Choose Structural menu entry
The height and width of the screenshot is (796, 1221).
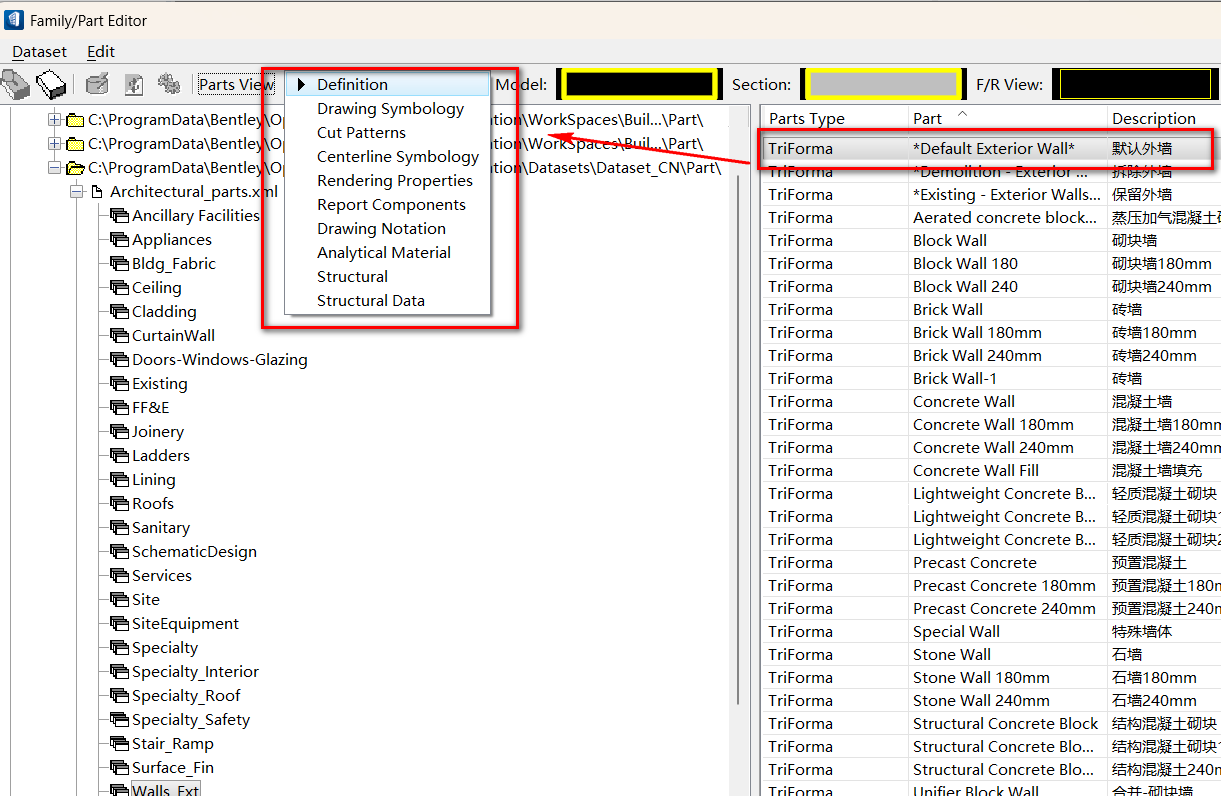388,276
